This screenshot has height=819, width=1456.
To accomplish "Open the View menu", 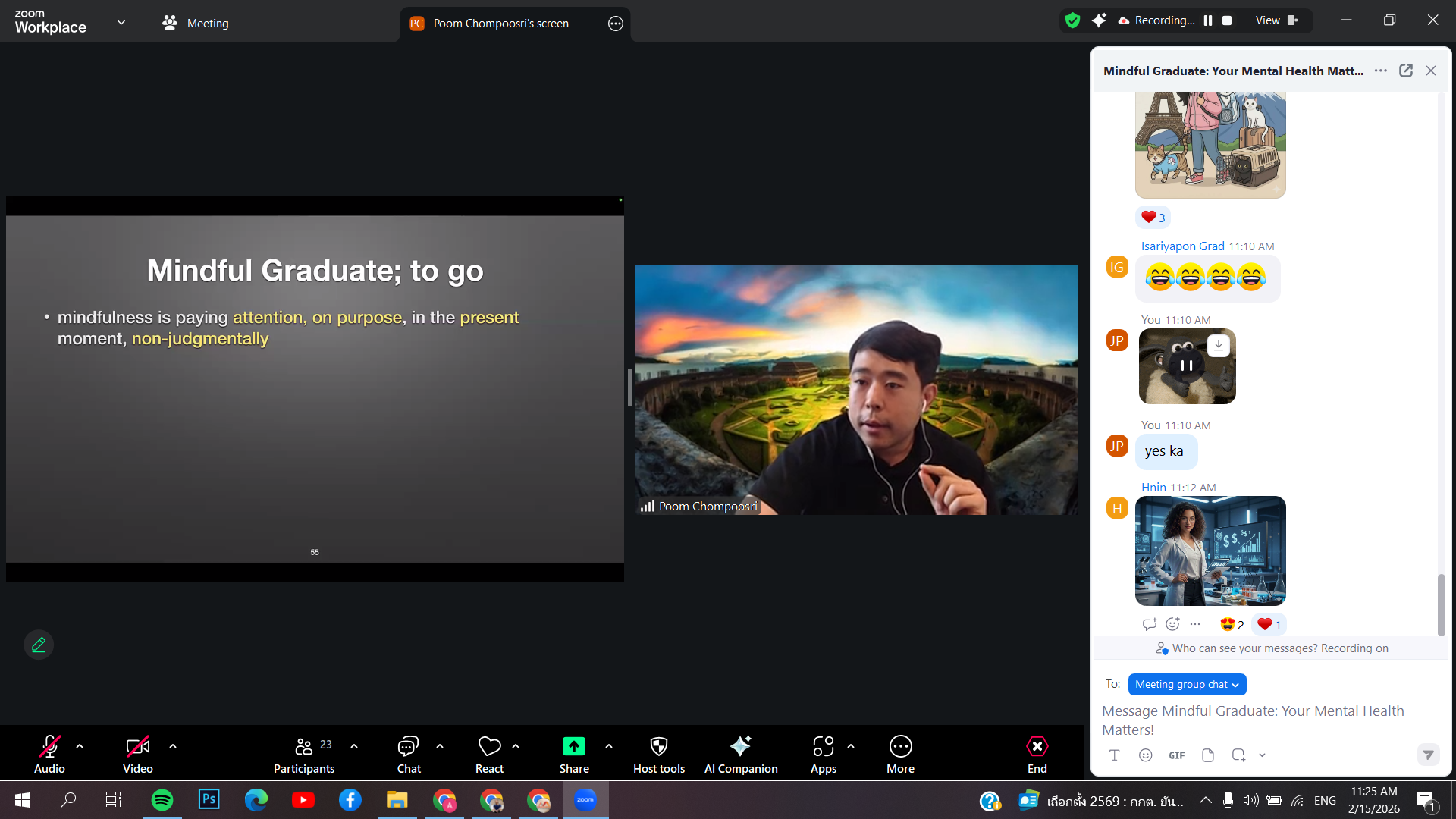I will tap(1276, 20).
